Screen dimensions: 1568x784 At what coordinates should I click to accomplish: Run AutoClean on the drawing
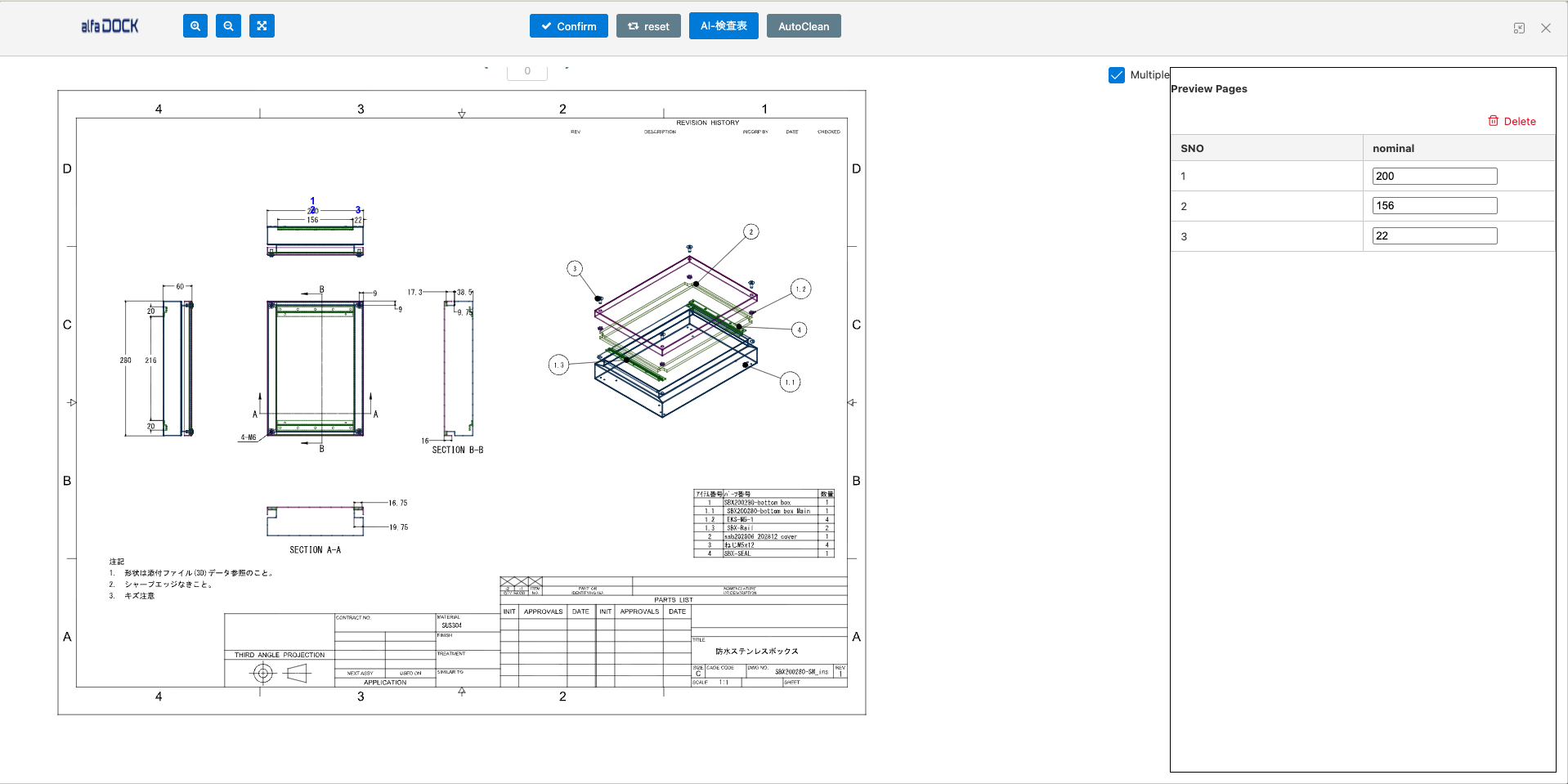803,26
